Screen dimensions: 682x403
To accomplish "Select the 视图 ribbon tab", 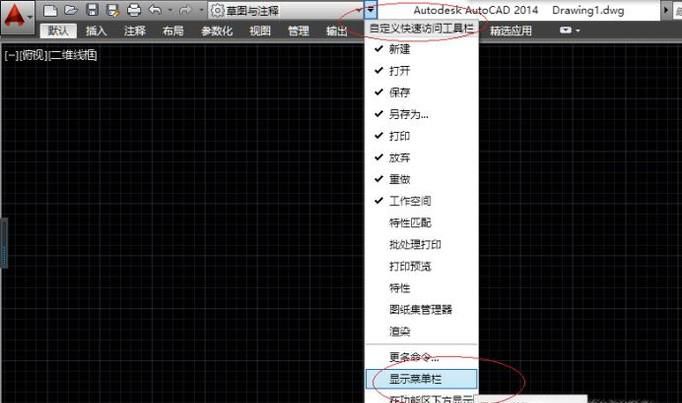I will tap(260, 31).
